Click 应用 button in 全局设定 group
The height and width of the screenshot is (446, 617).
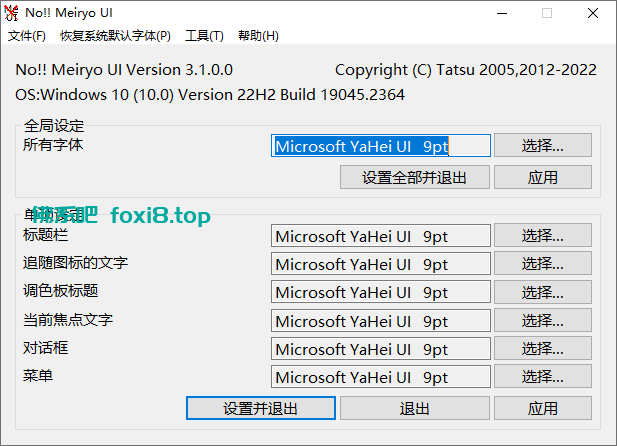(x=543, y=177)
